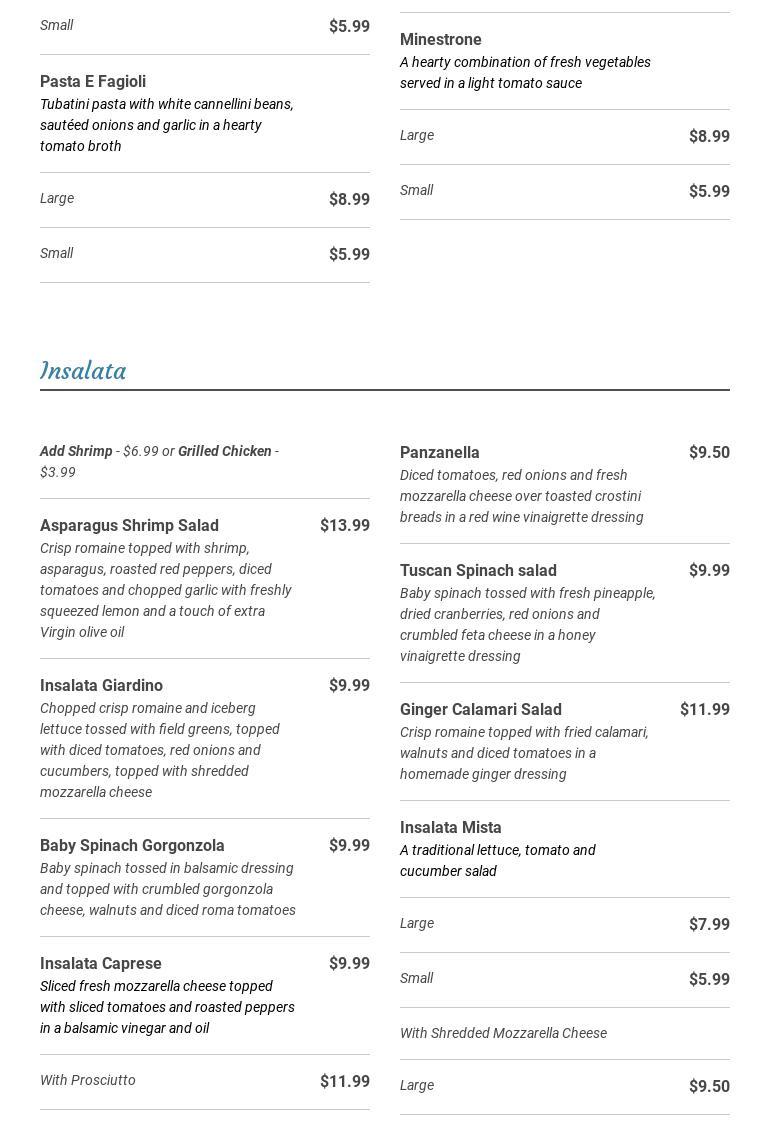Viewport: 770px width, 1124px height.
Task: Click the $11.99 Ginger Calamari Salad price
Action: (704, 710)
